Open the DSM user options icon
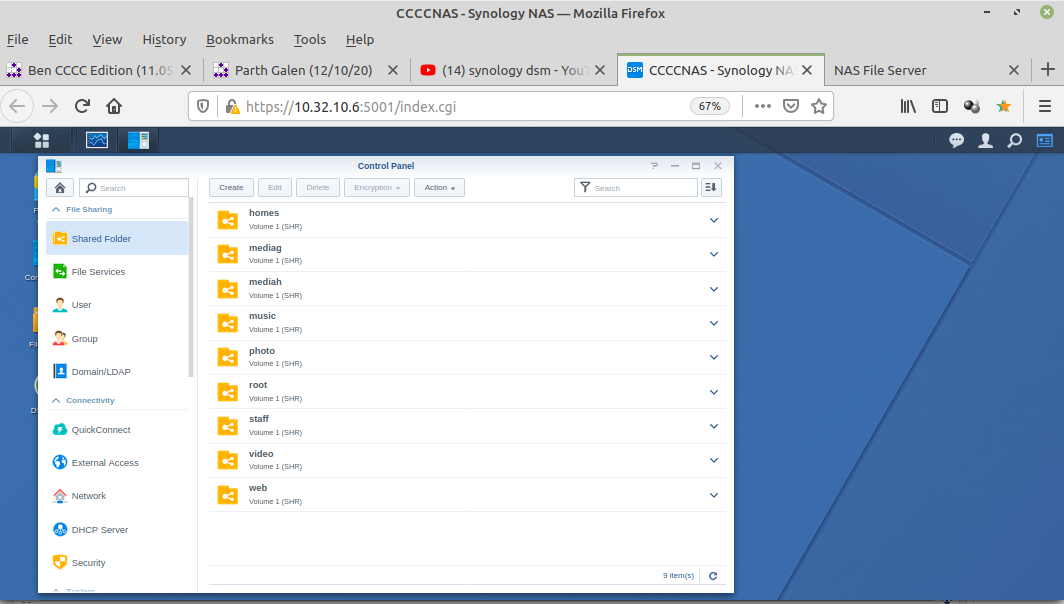 coord(985,141)
